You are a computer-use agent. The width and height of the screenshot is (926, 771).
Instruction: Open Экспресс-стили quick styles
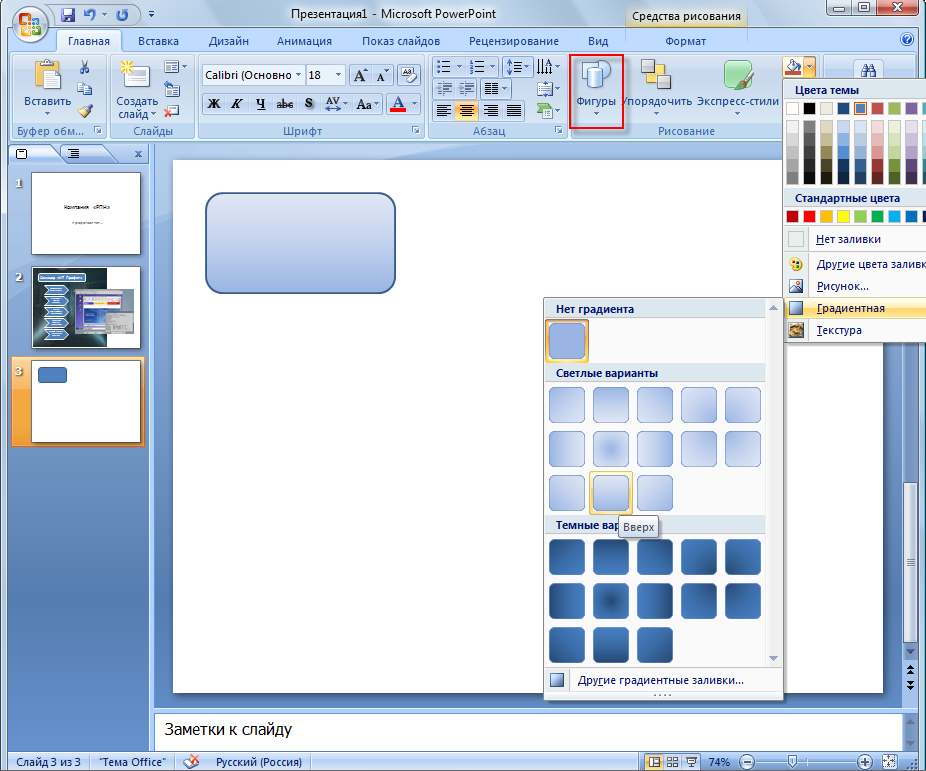point(738,89)
